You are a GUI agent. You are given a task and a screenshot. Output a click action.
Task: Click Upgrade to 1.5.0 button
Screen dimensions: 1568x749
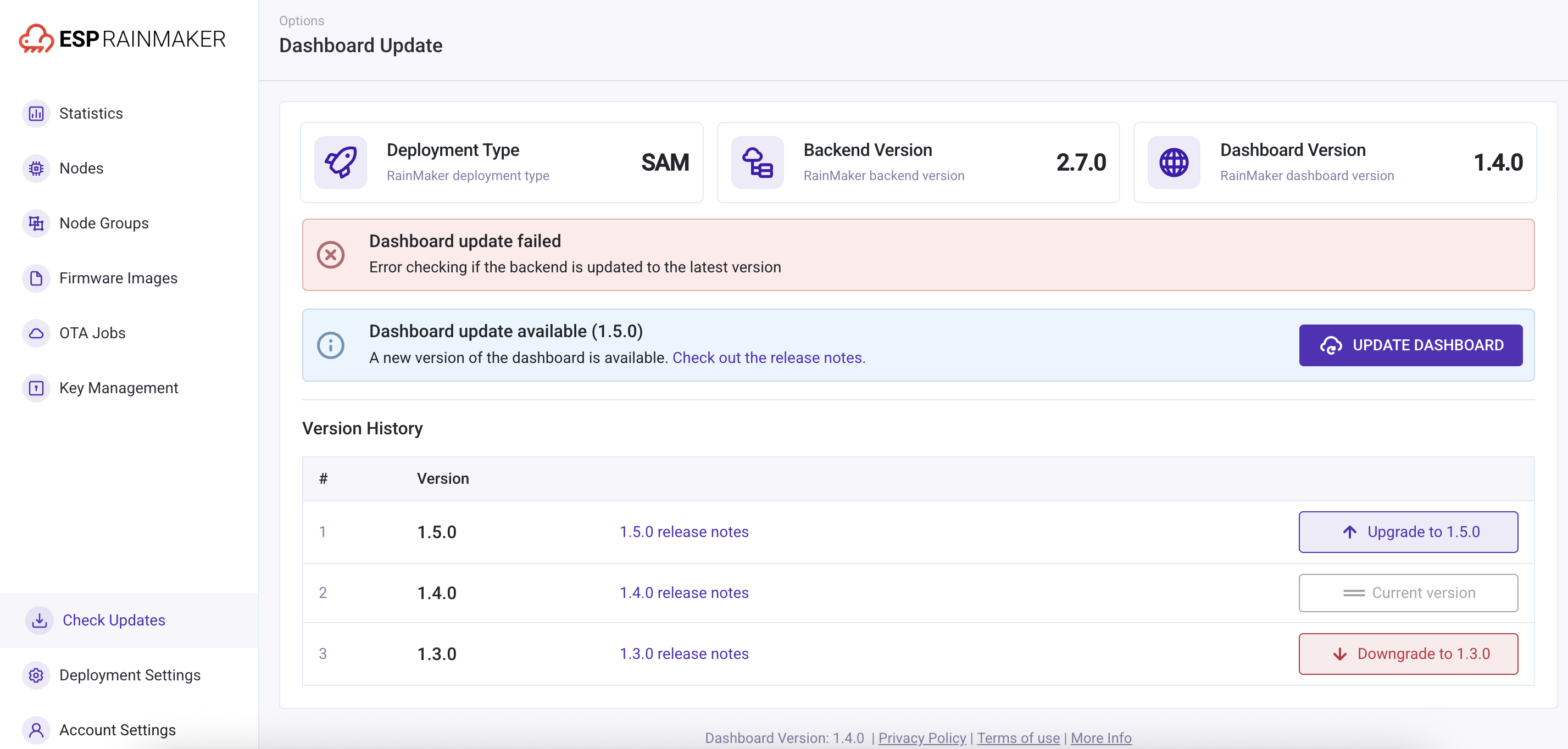point(1408,532)
